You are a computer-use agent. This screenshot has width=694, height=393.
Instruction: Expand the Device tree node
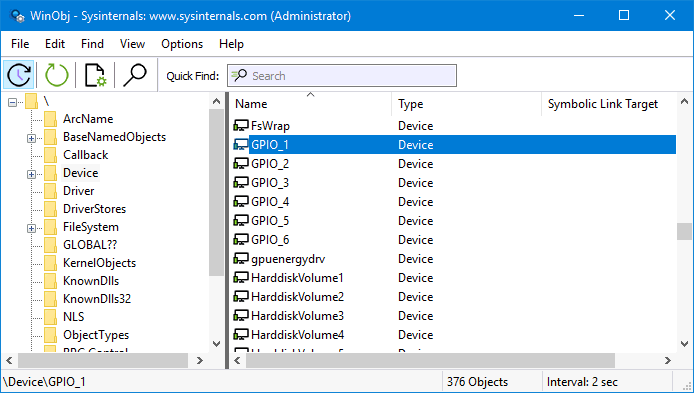point(31,174)
